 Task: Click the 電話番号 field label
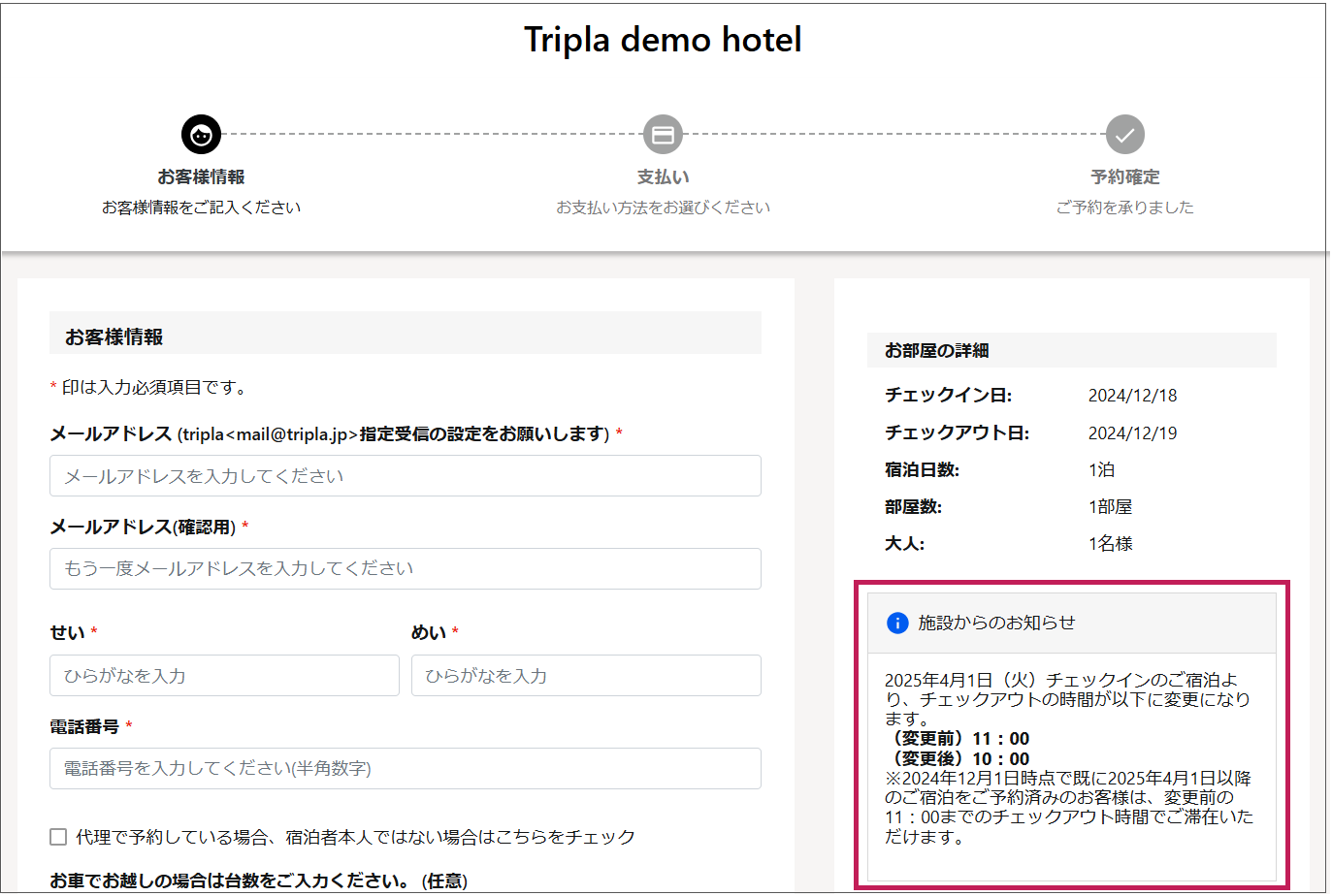pyautogui.click(x=84, y=726)
